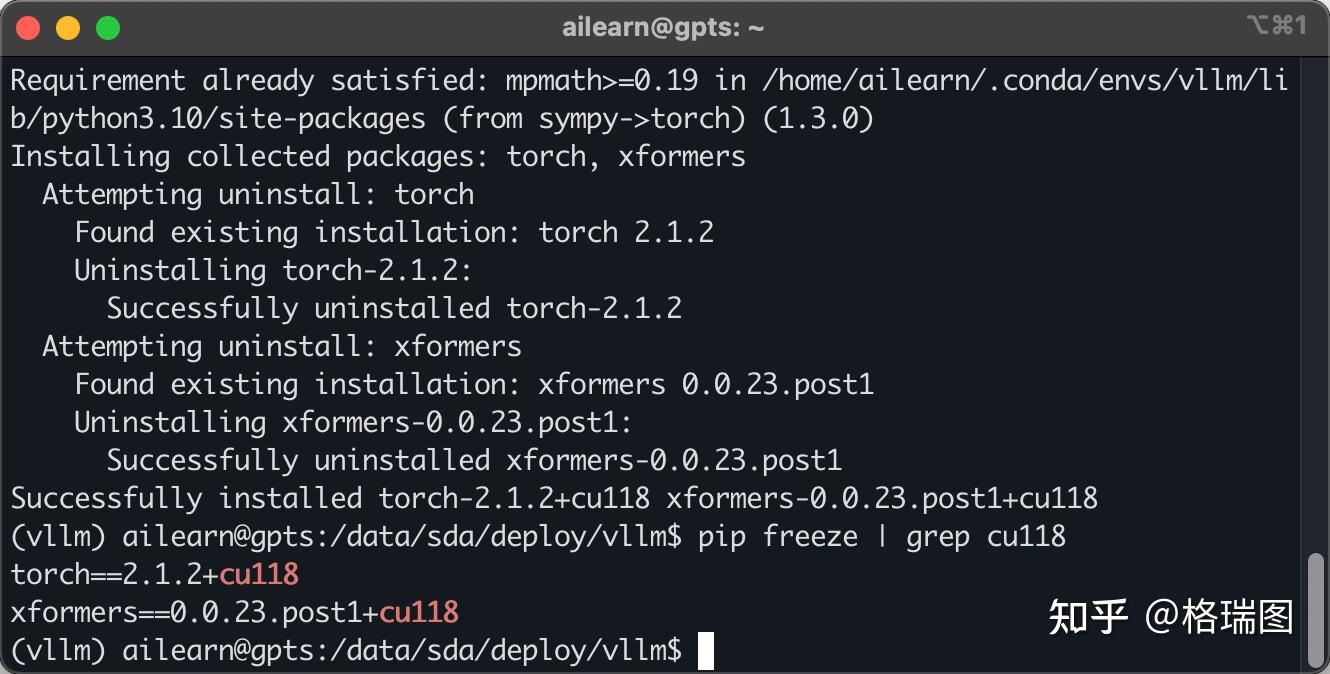Click the terminal scrollbar thumb
1330x674 pixels.
(1316, 608)
